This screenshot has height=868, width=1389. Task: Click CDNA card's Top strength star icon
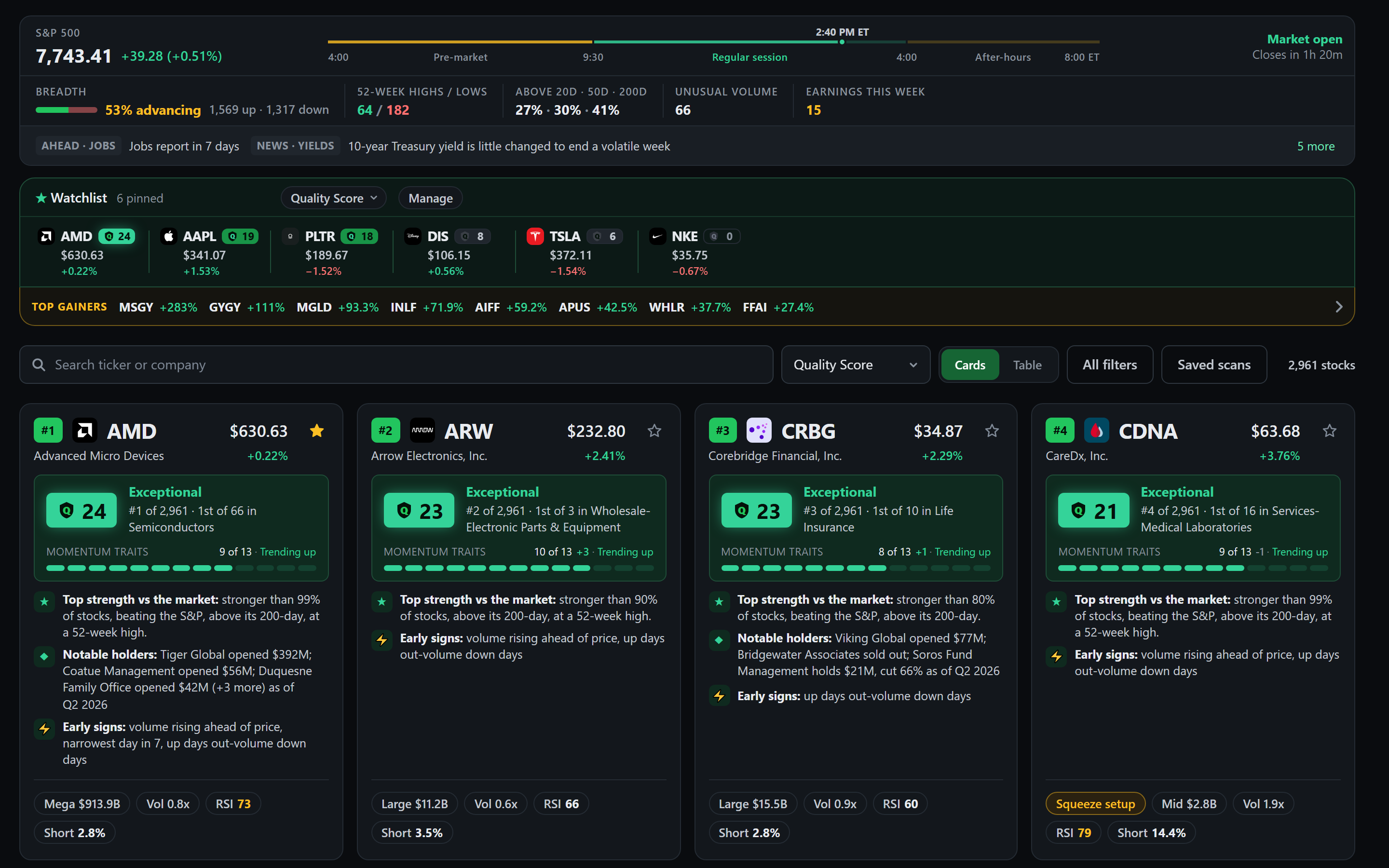pos(1056,602)
